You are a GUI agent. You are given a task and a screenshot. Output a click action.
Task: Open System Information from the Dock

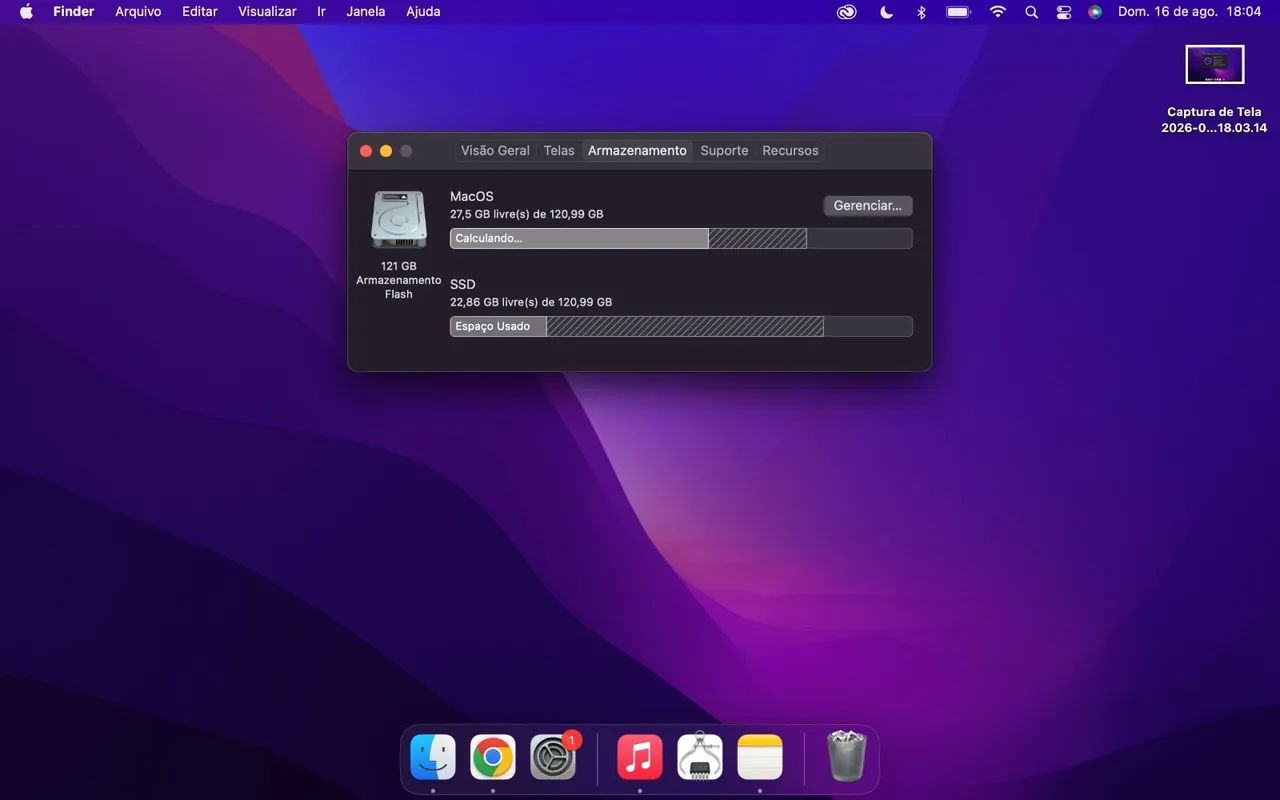[x=700, y=757]
